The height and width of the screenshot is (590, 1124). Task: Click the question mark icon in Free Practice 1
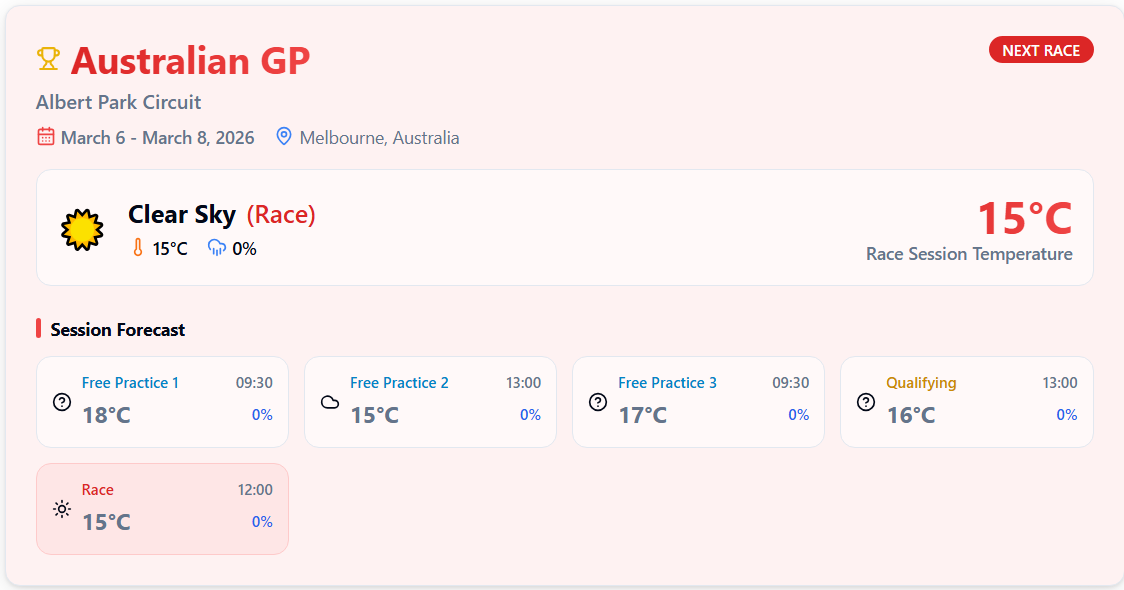point(62,402)
